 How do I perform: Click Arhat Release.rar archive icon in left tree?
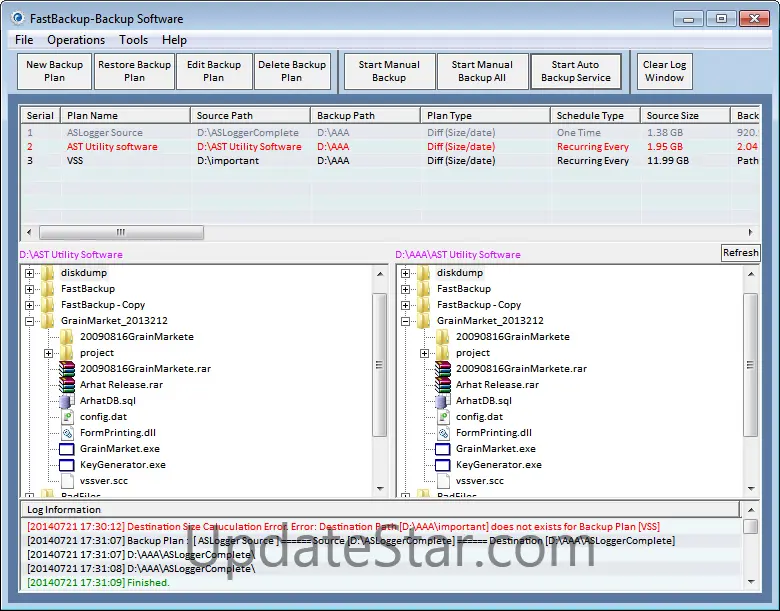(x=67, y=385)
